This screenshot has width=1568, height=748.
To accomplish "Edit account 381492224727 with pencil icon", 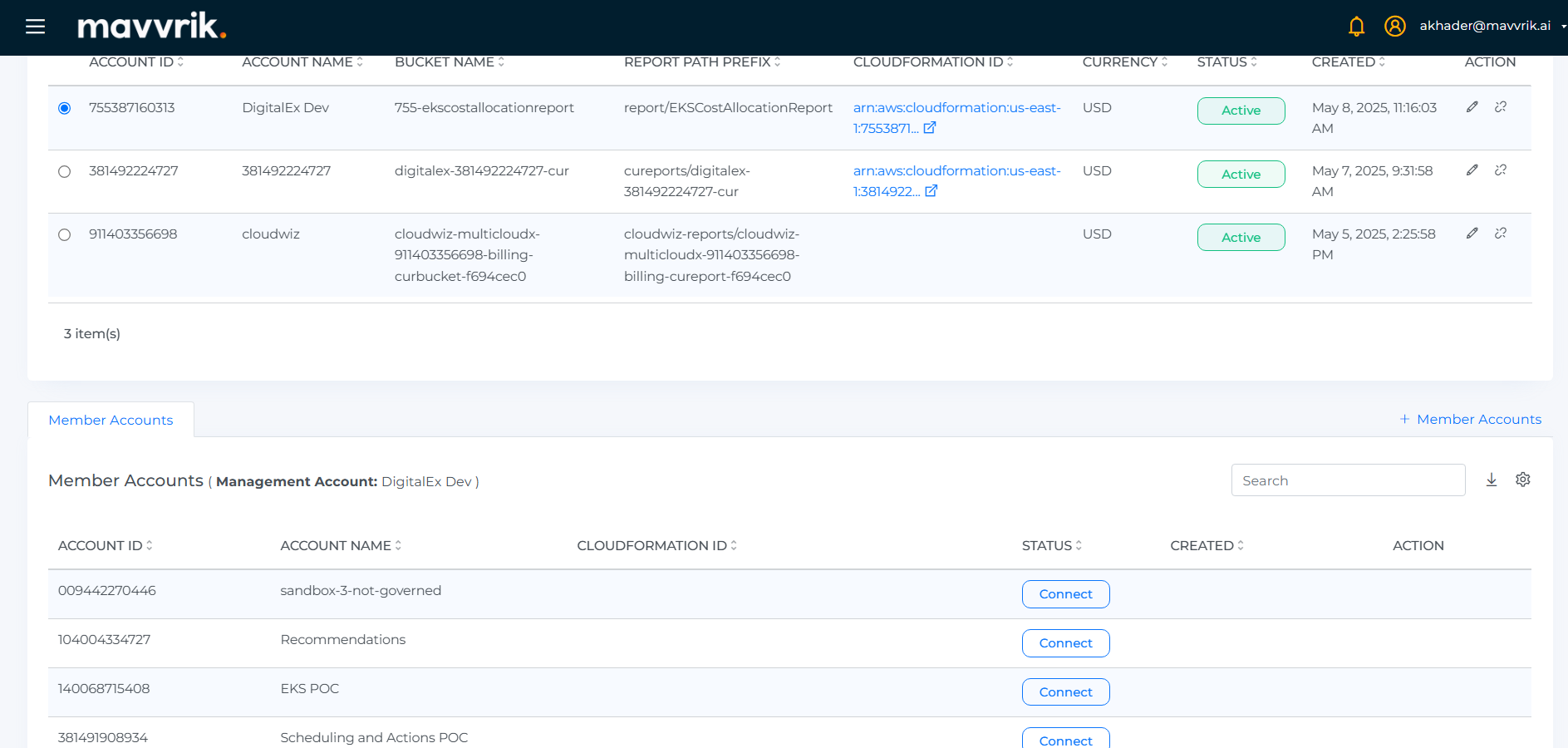I will [1472, 170].
